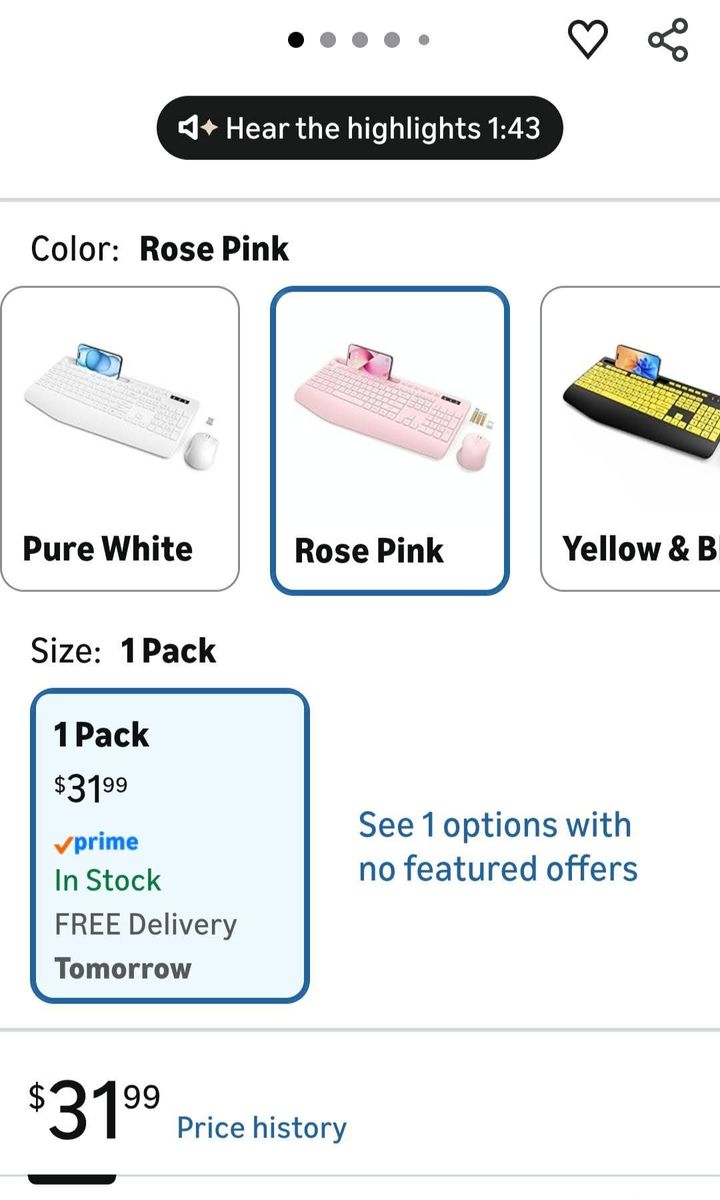Open the Price history link
The image size is (720, 1200).
pyautogui.click(x=262, y=1128)
